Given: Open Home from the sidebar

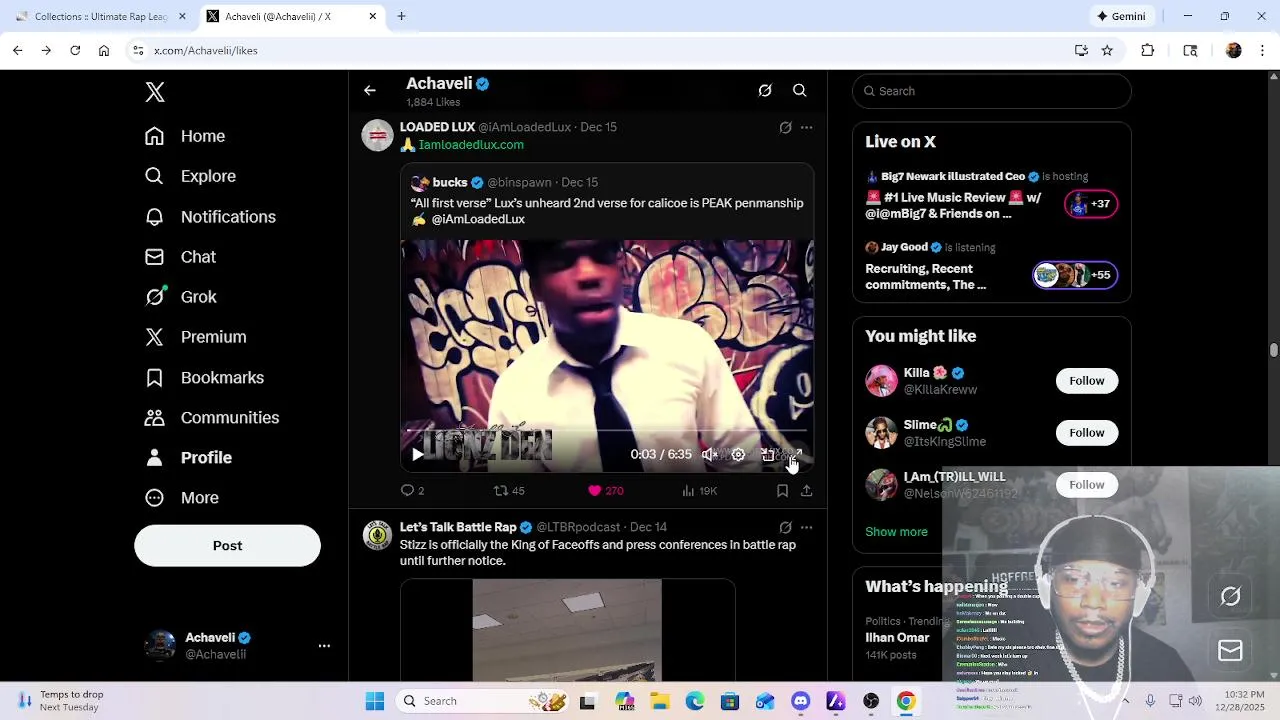Looking at the screenshot, I should click(185, 136).
